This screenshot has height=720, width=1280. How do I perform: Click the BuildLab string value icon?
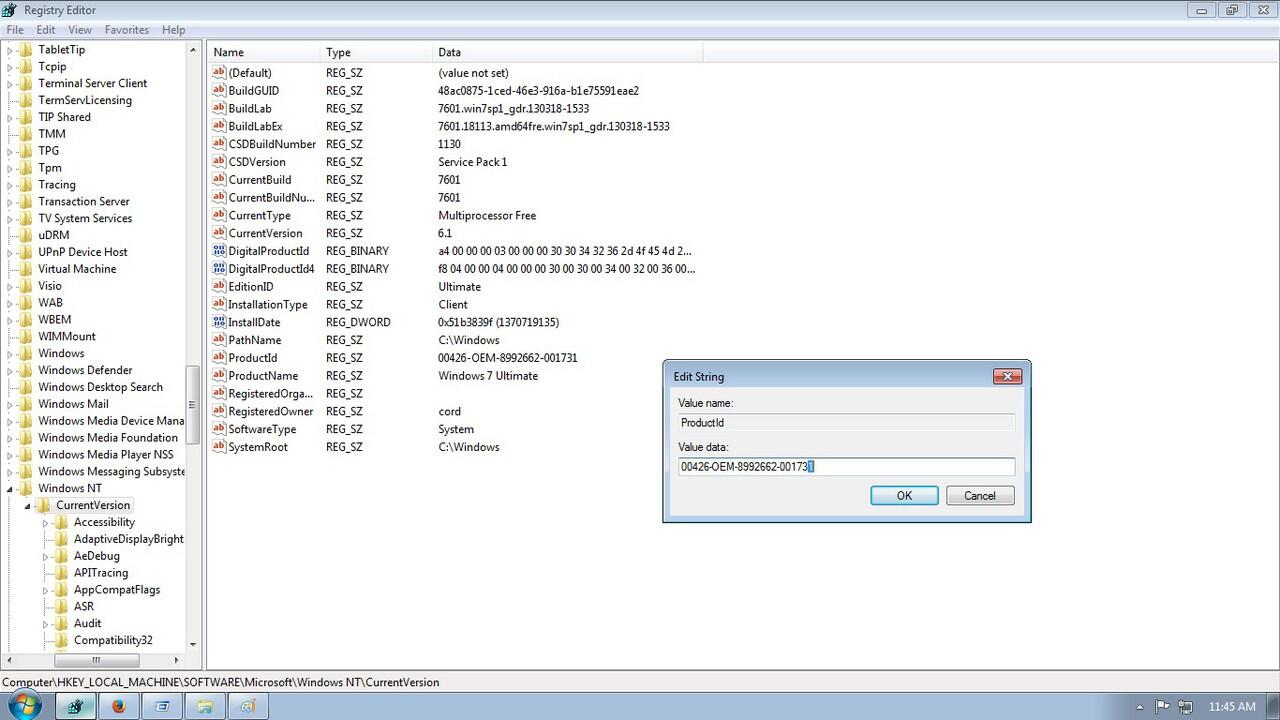click(219, 108)
